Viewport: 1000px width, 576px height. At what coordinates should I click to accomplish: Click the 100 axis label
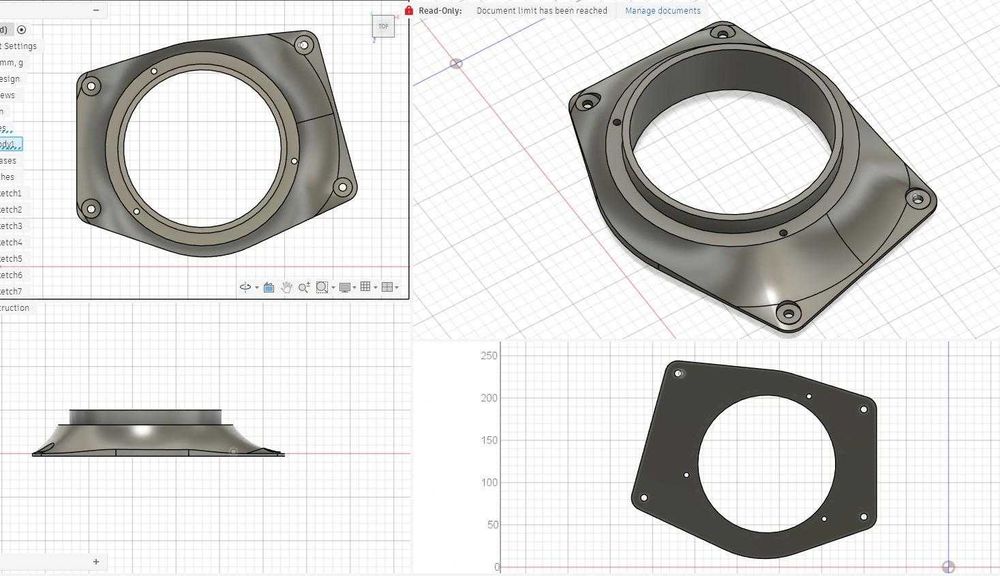[489, 483]
